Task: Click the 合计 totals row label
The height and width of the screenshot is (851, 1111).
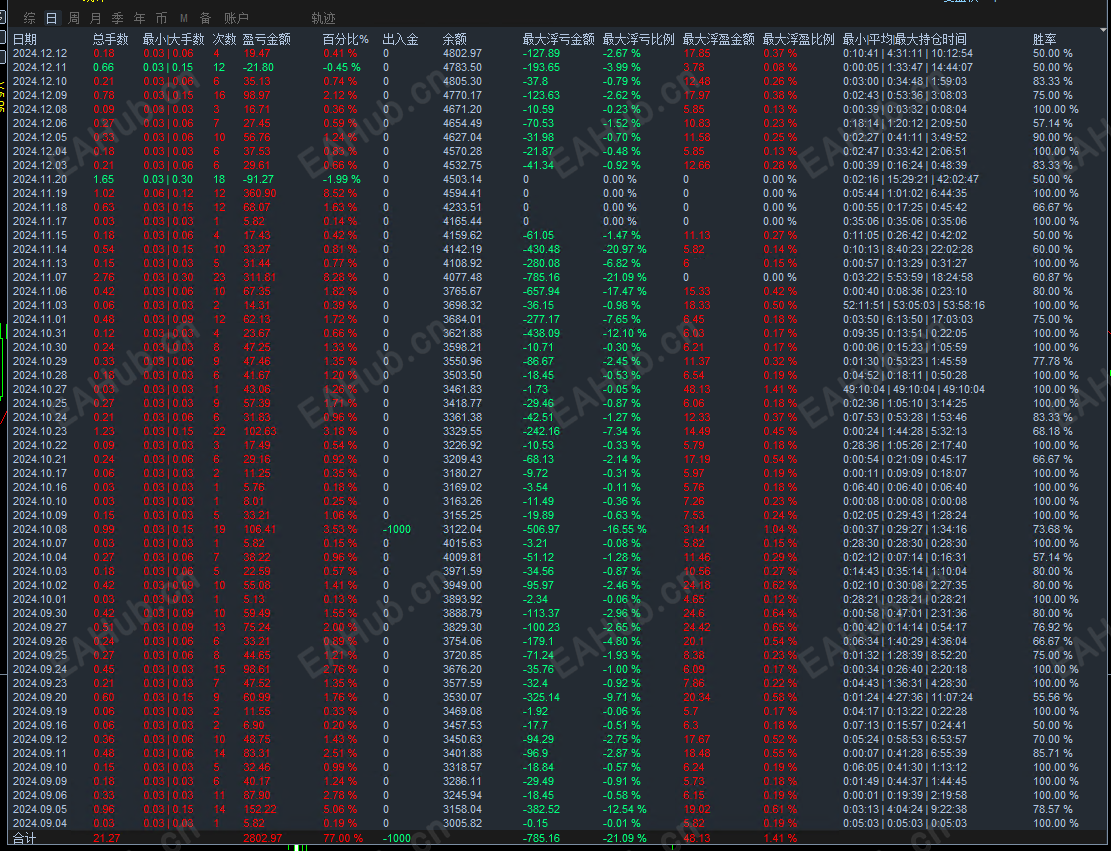Action: pyautogui.click(x=24, y=838)
